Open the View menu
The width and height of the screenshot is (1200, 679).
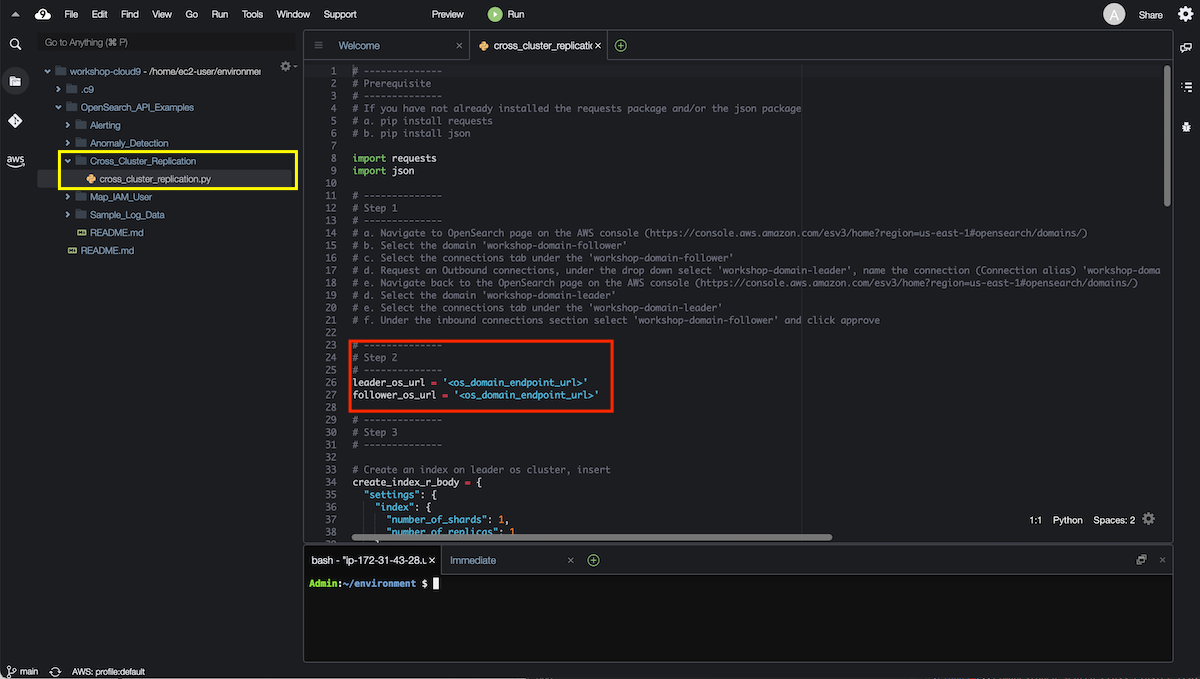[162, 15]
